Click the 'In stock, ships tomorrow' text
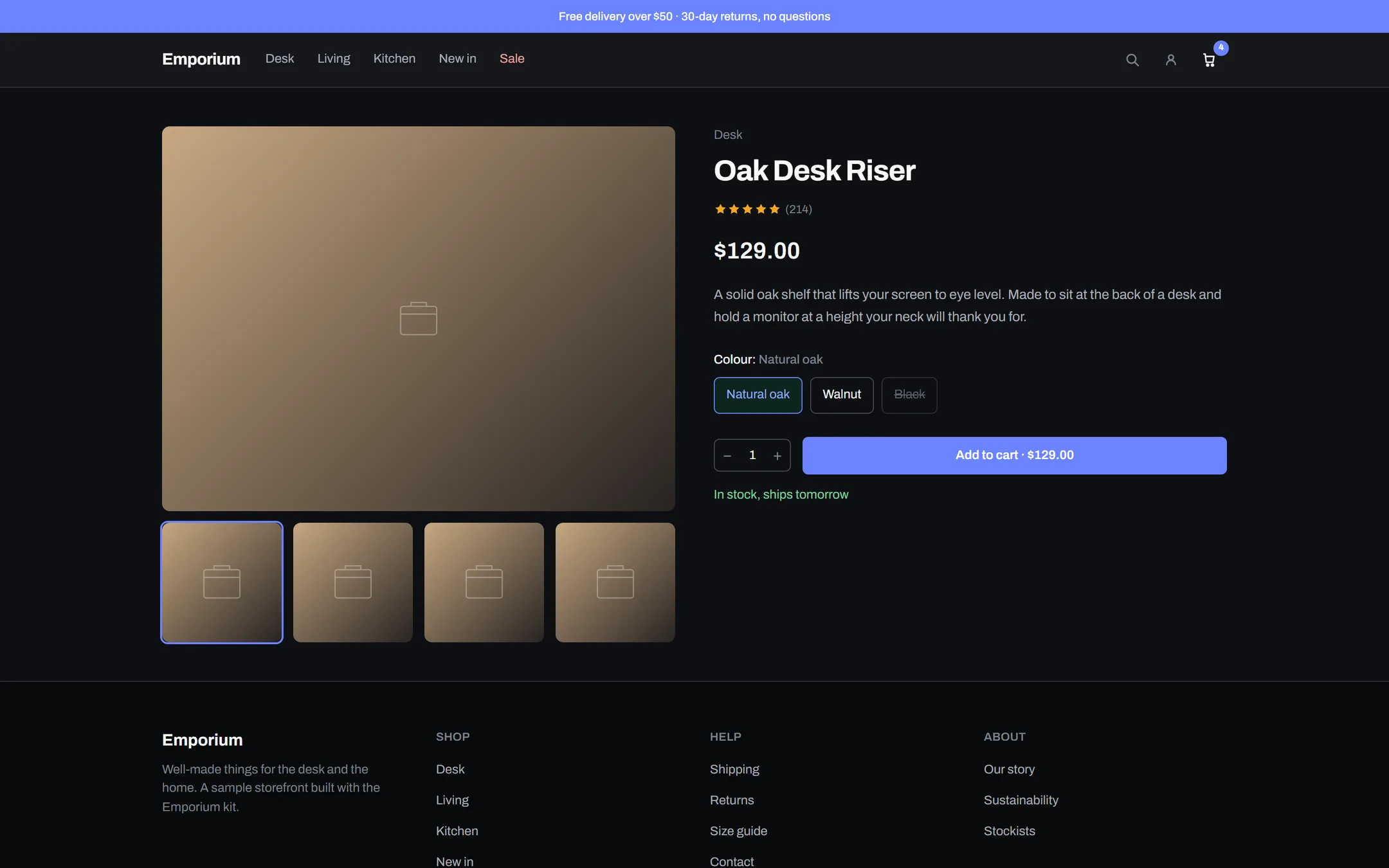The width and height of the screenshot is (1389, 868). (781, 494)
